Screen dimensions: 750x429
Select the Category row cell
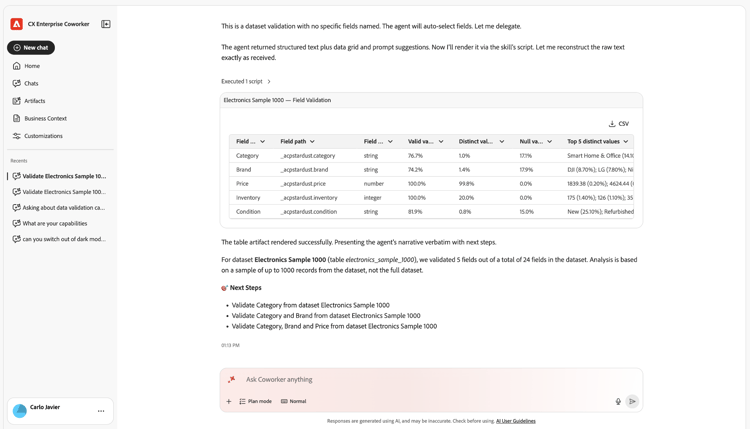(247, 155)
